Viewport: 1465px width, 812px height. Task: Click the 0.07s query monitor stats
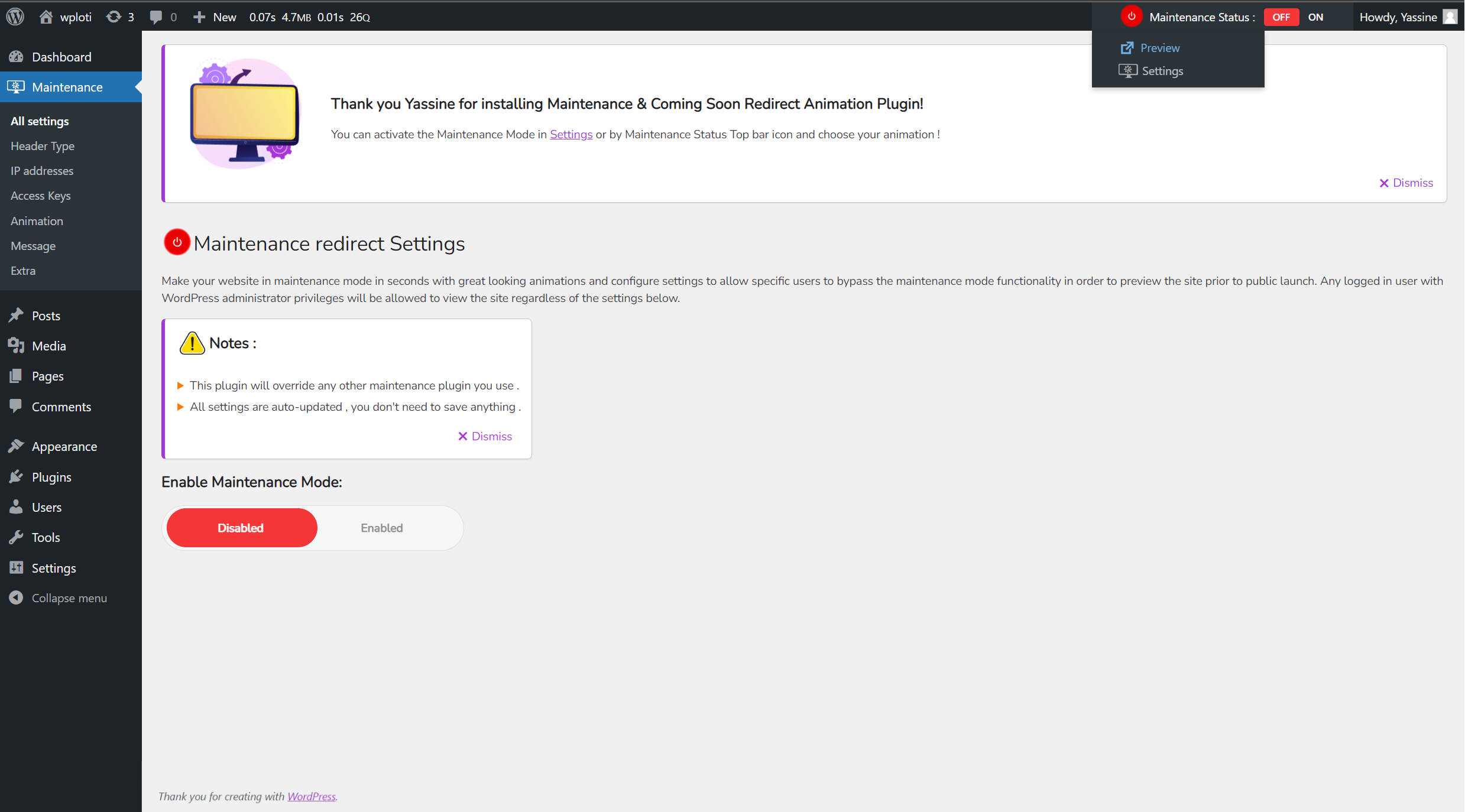262,17
